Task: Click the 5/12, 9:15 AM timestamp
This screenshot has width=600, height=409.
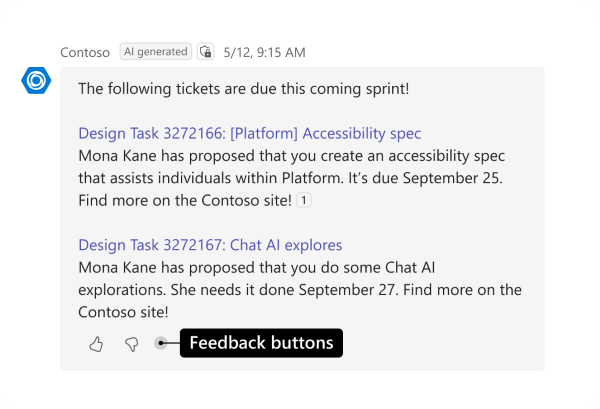Action: [x=265, y=52]
